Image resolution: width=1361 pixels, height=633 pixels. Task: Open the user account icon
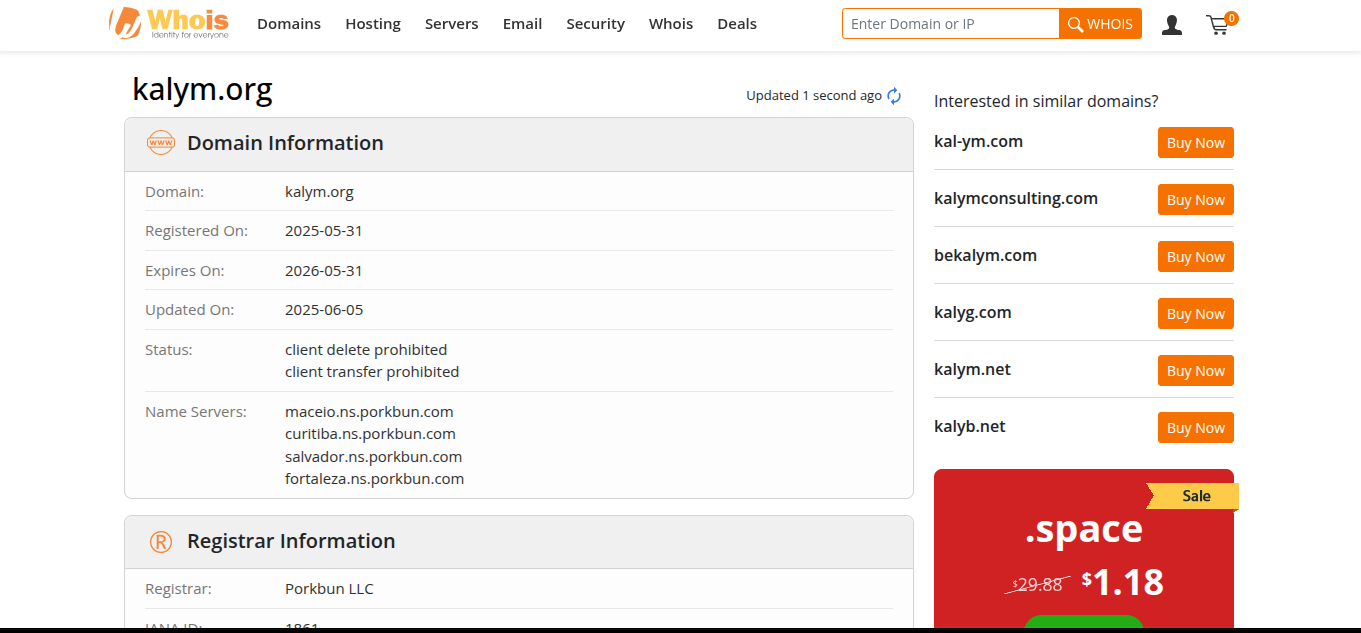[x=1172, y=25]
